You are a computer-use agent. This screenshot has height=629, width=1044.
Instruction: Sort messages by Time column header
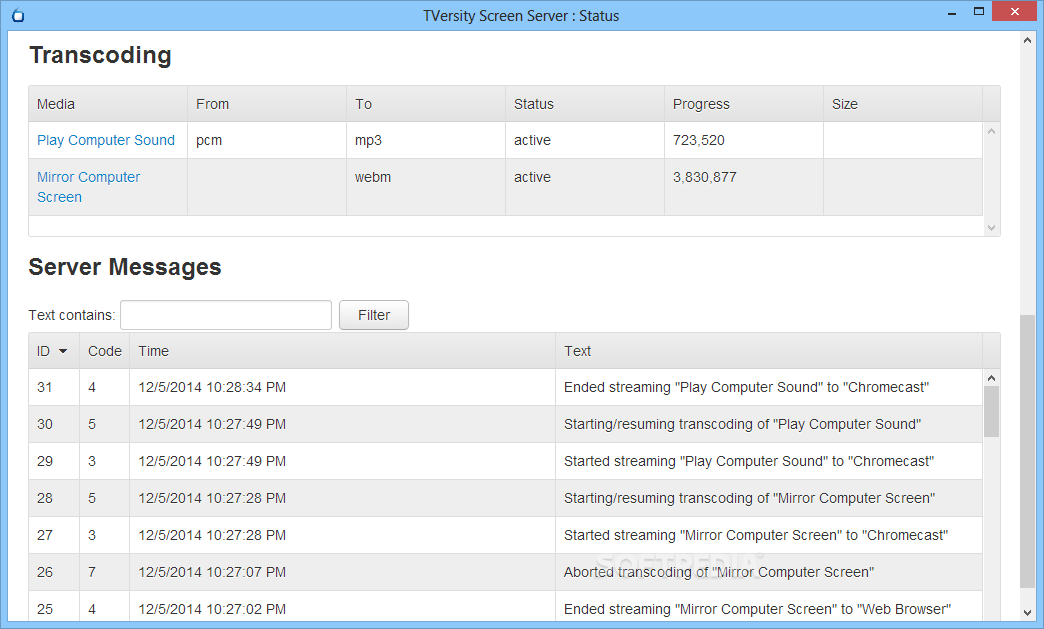click(x=342, y=351)
